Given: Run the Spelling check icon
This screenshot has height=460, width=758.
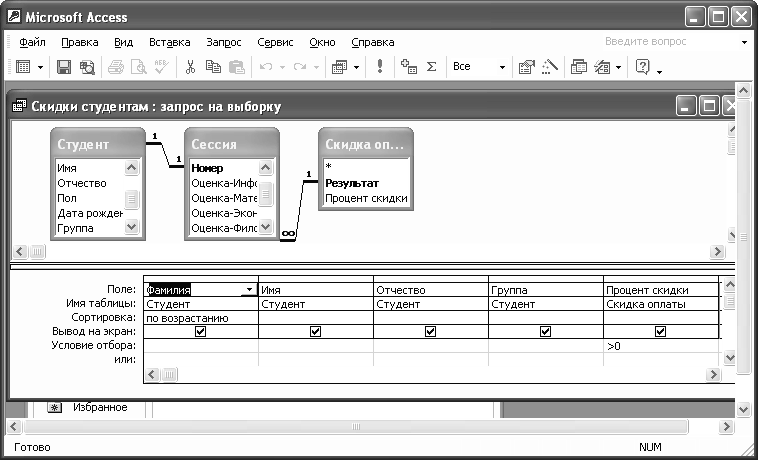Looking at the screenshot, I should (x=162, y=67).
